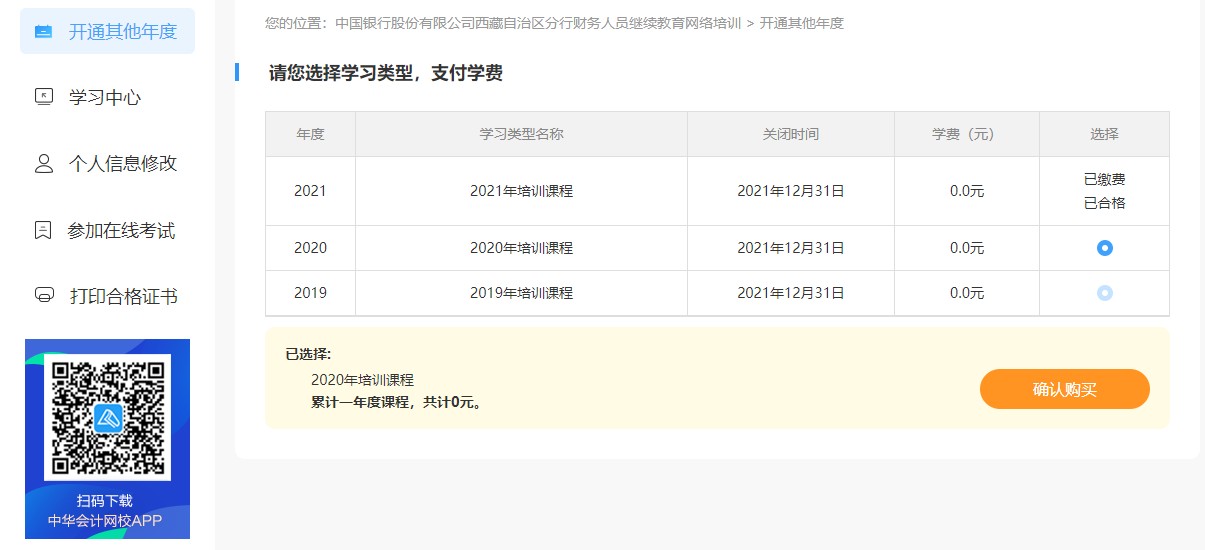Click closing date in 2021 row
Viewport: 1205px width, 550px height.
790,191
